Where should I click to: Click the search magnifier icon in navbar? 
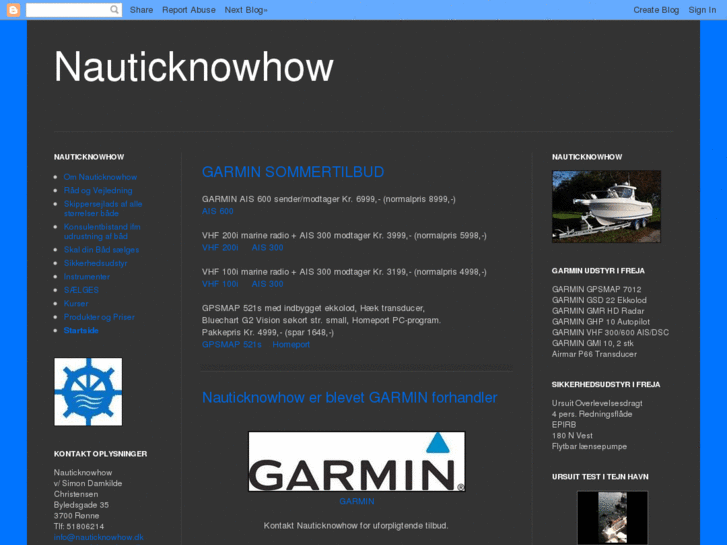pos(114,10)
